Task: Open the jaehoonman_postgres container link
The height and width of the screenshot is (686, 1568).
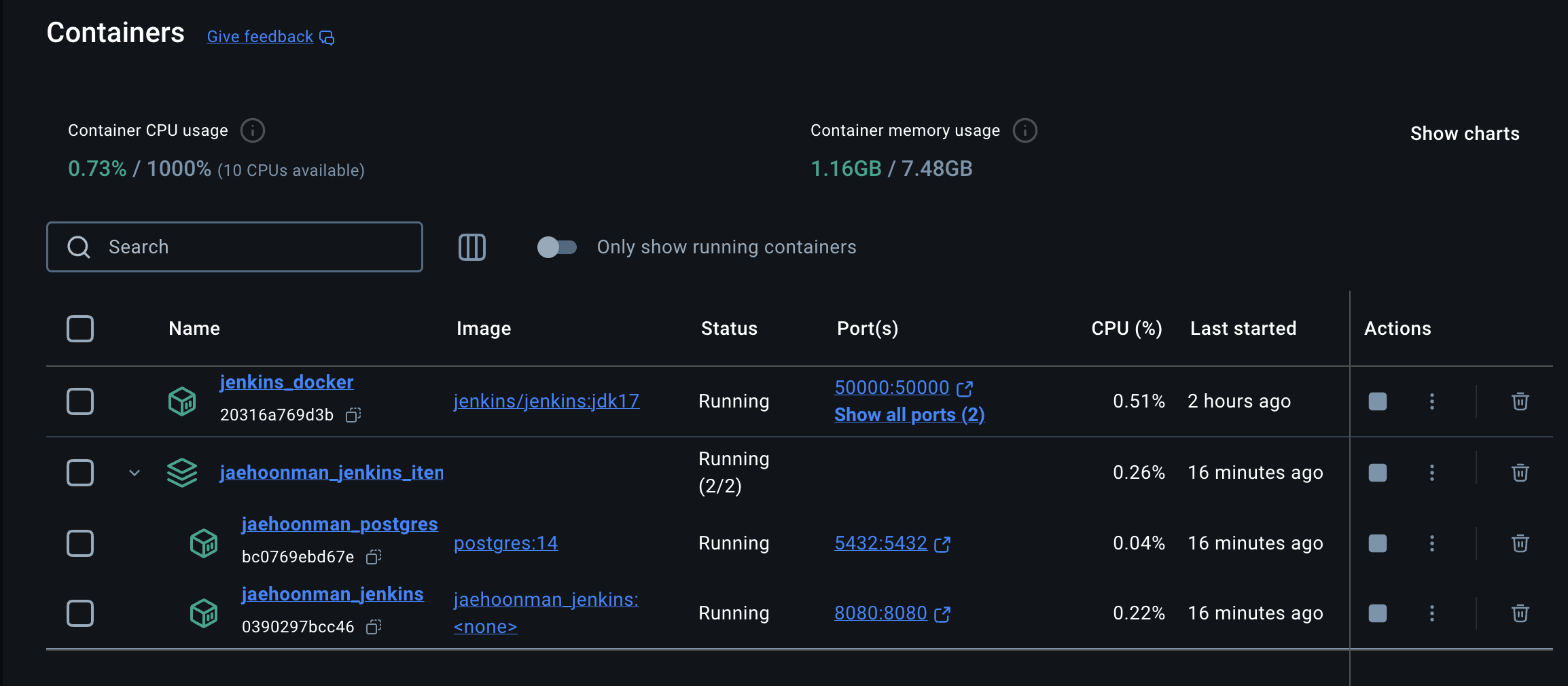Action: [x=340, y=524]
